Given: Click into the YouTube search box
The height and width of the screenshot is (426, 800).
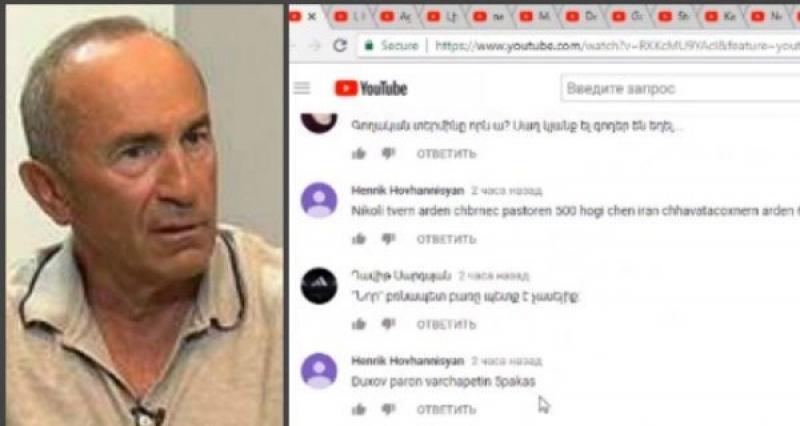Looking at the screenshot, I should tap(680, 89).
